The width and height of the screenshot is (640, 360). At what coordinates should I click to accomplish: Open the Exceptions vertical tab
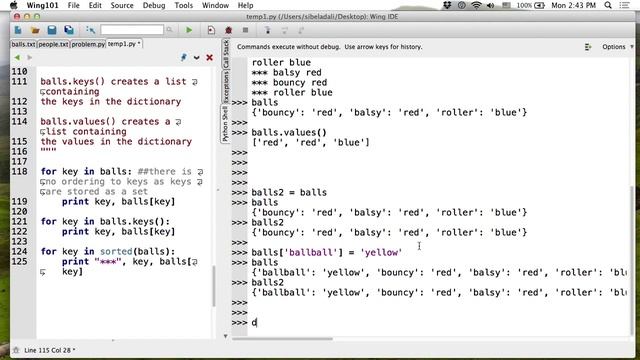(x=226, y=87)
